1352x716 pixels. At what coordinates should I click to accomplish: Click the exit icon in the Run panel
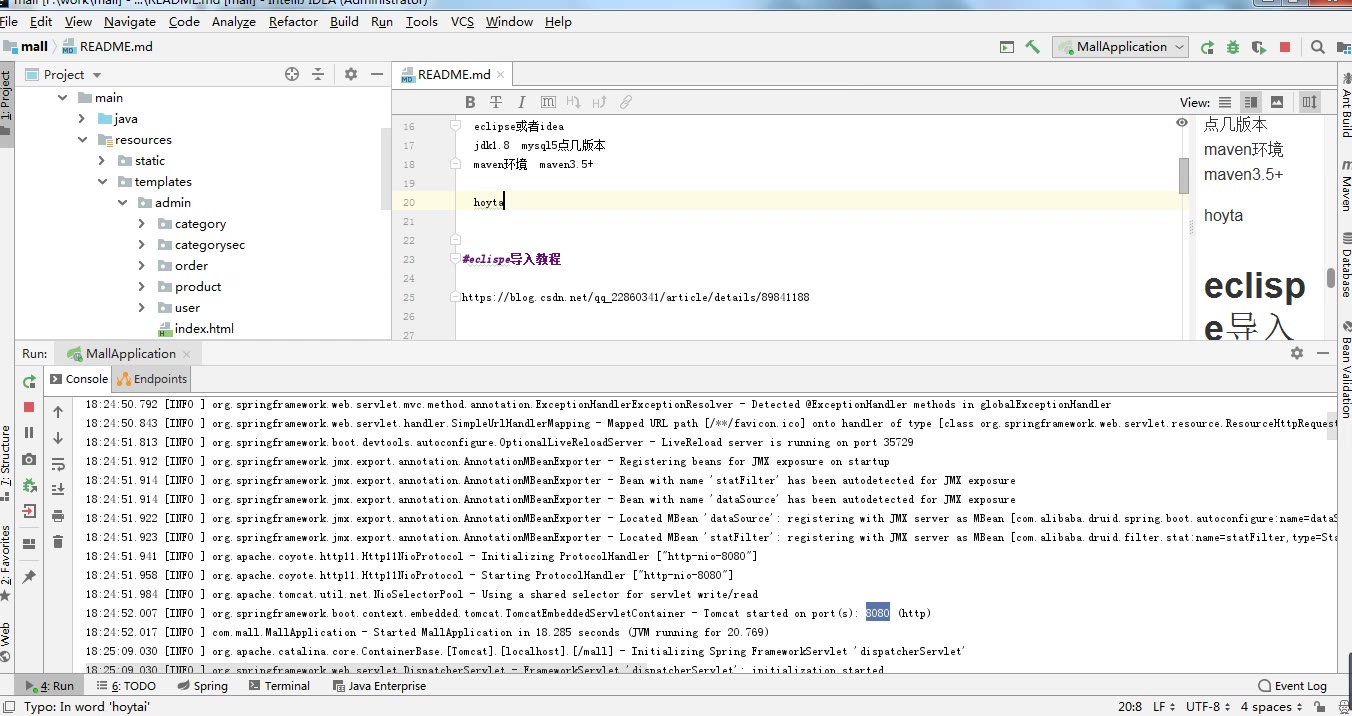(29, 511)
